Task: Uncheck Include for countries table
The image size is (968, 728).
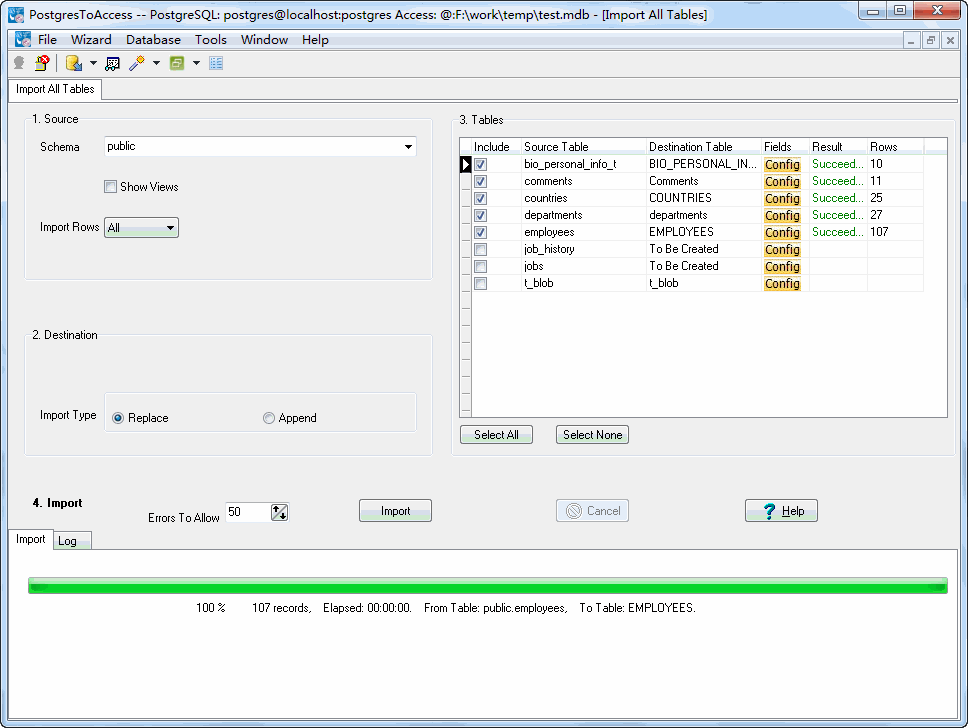Action: click(480, 198)
